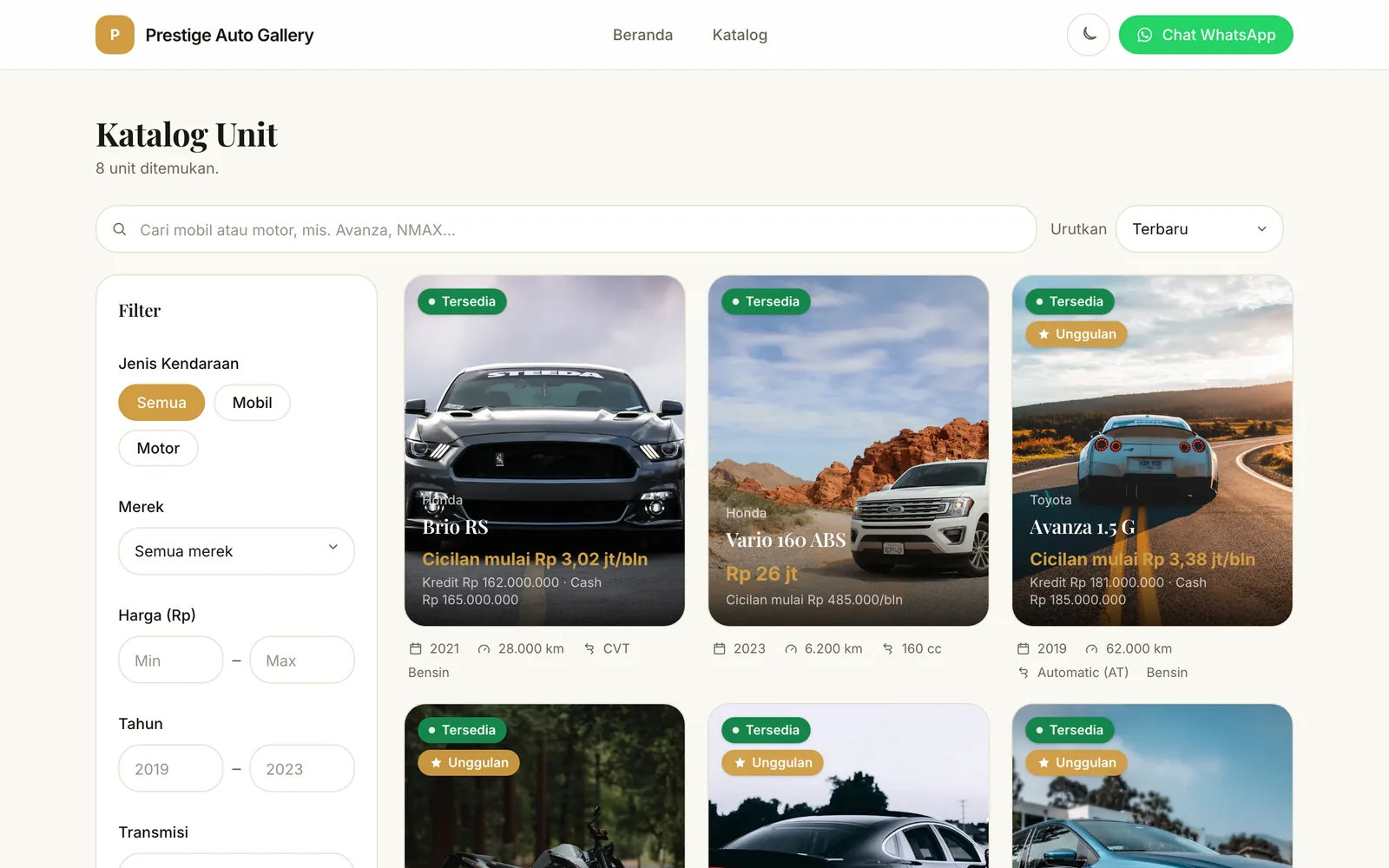Click the Avanza 1.5 G title

pyautogui.click(x=1083, y=527)
